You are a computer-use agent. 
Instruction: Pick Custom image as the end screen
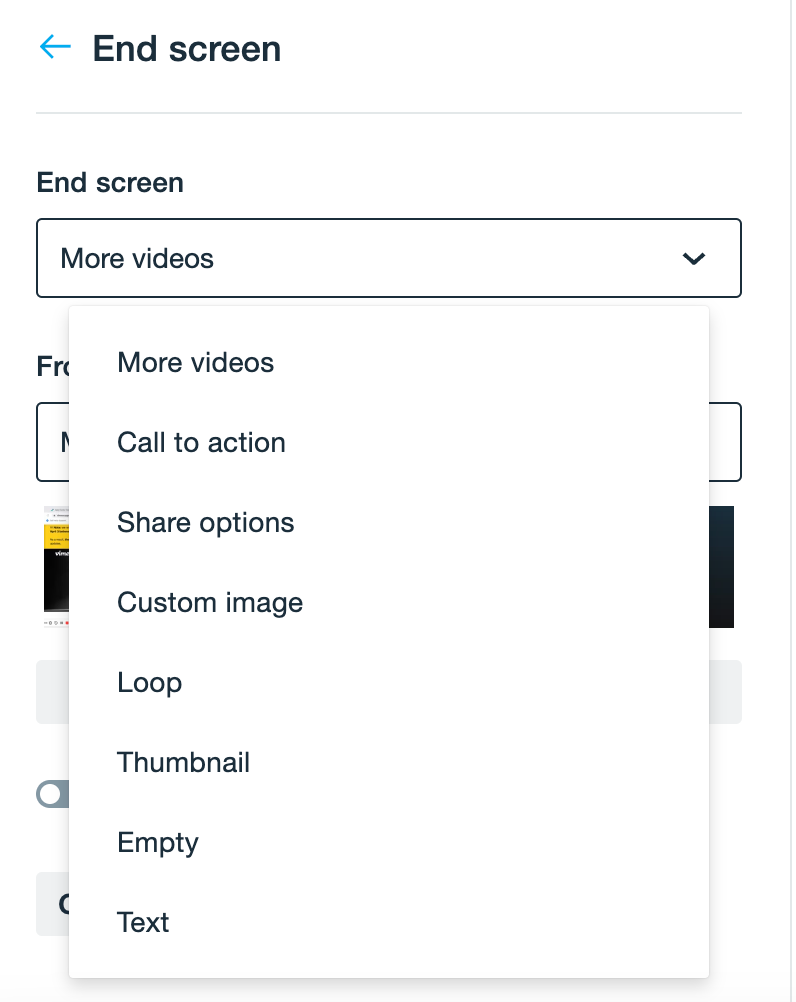[x=210, y=602]
